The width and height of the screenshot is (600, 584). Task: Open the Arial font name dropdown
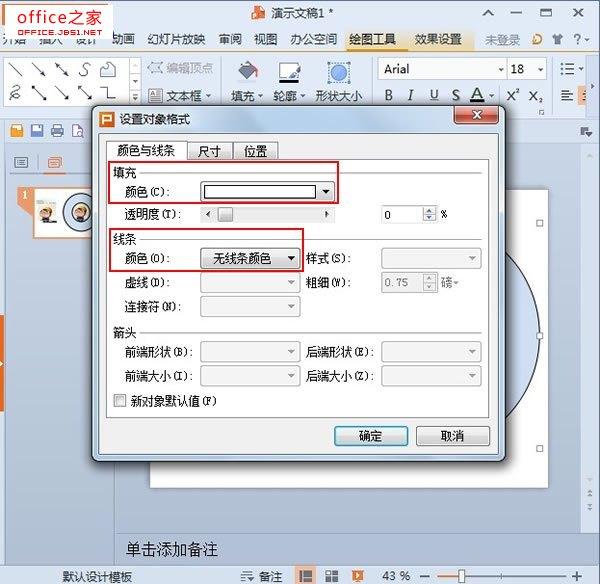pos(499,69)
